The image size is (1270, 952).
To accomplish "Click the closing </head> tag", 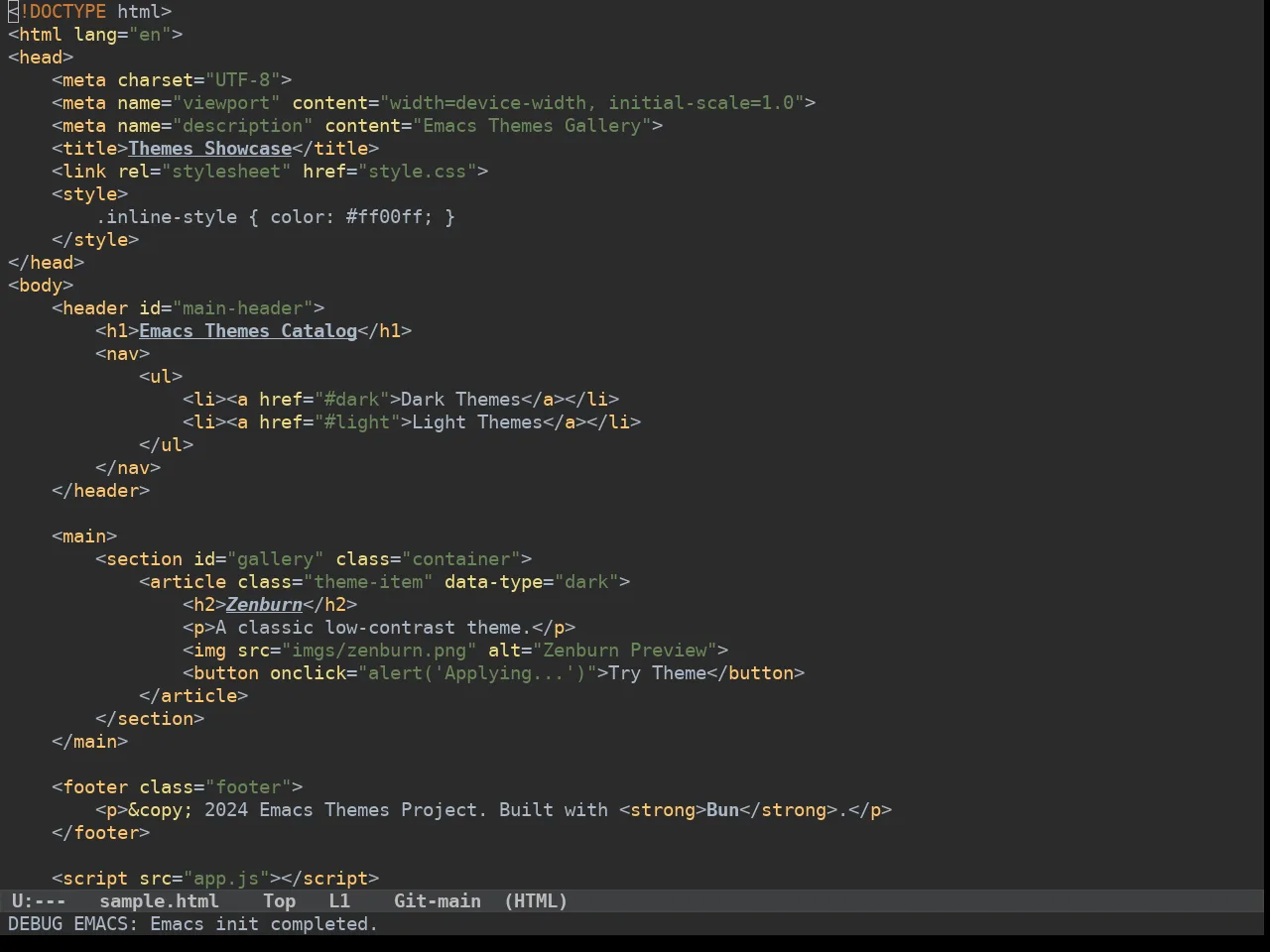I will coord(46,263).
